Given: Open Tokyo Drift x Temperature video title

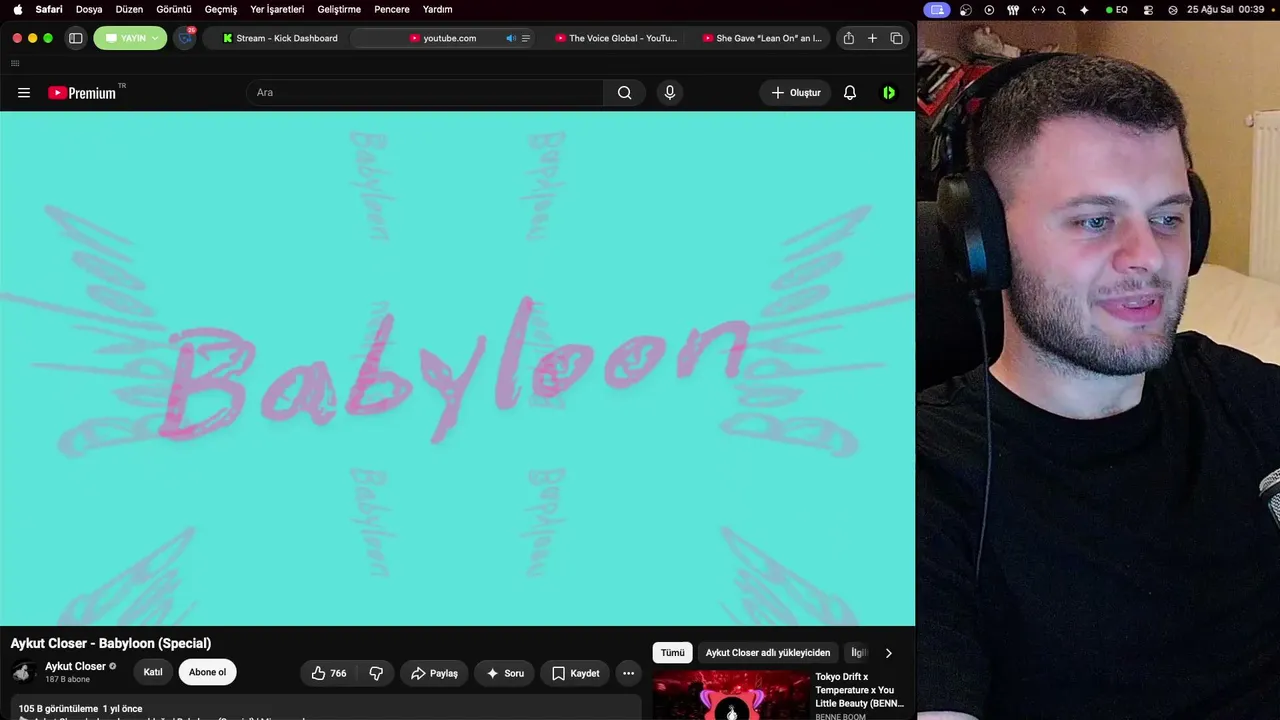Looking at the screenshot, I should (x=859, y=690).
